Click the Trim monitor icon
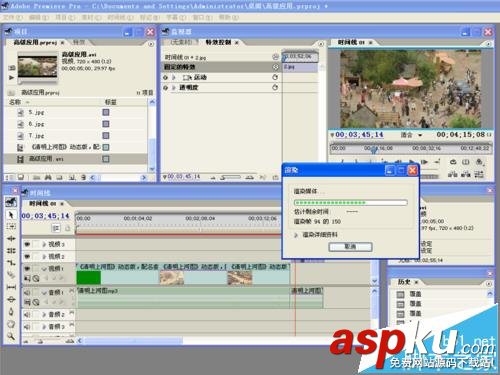 [x=479, y=174]
